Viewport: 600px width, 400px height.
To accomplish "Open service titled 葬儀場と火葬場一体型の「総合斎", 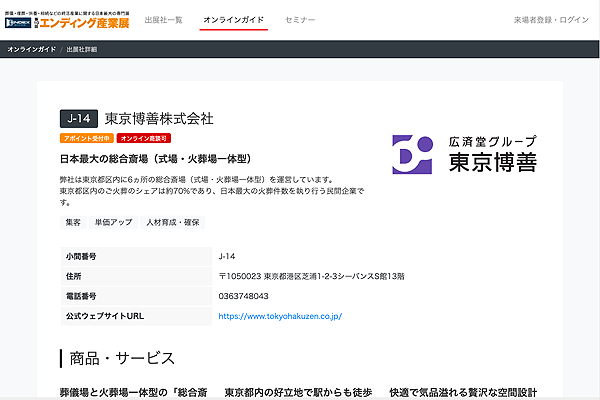I will pyautogui.click(x=134, y=393).
